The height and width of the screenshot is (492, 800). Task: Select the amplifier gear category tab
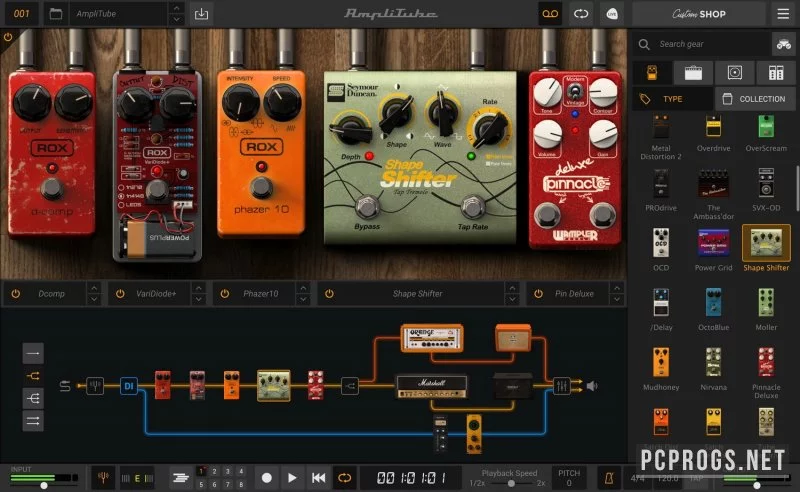tap(693, 72)
